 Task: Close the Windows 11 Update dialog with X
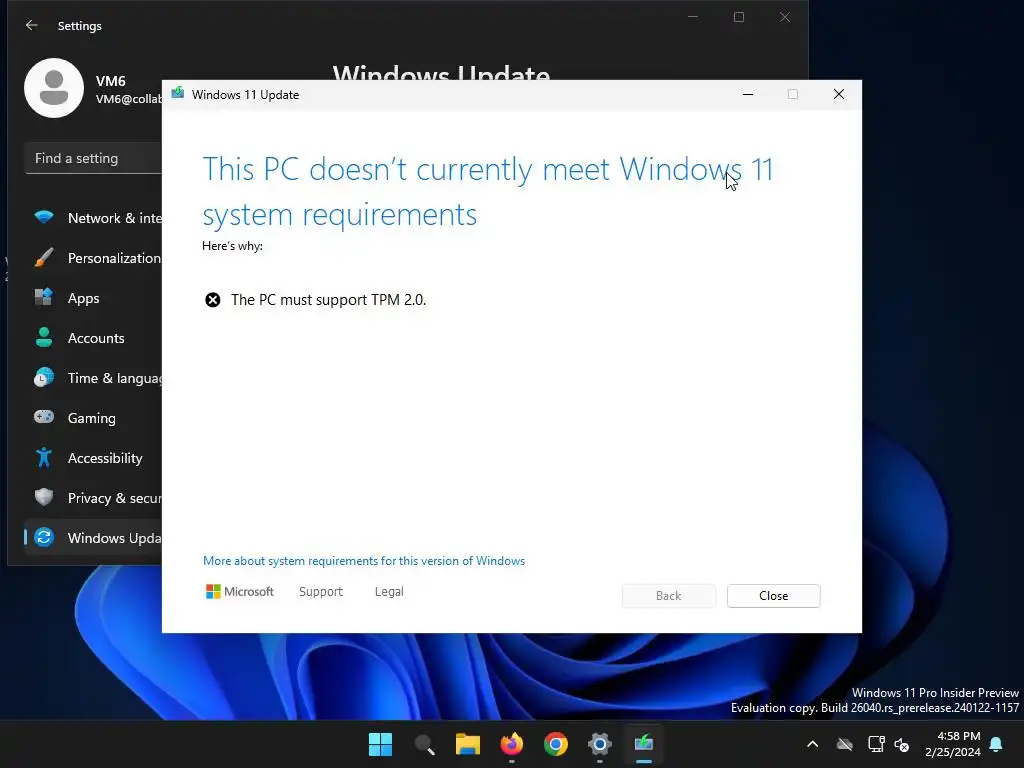coord(839,95)
